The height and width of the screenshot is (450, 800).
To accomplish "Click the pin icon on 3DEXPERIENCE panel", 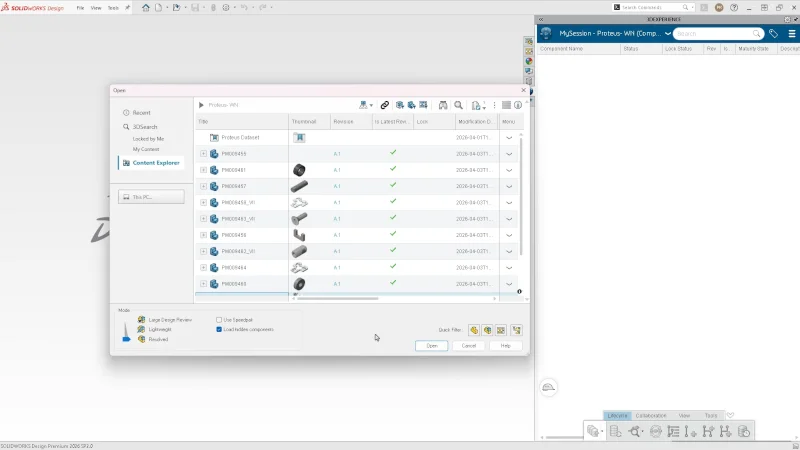I will click(796, 19).
